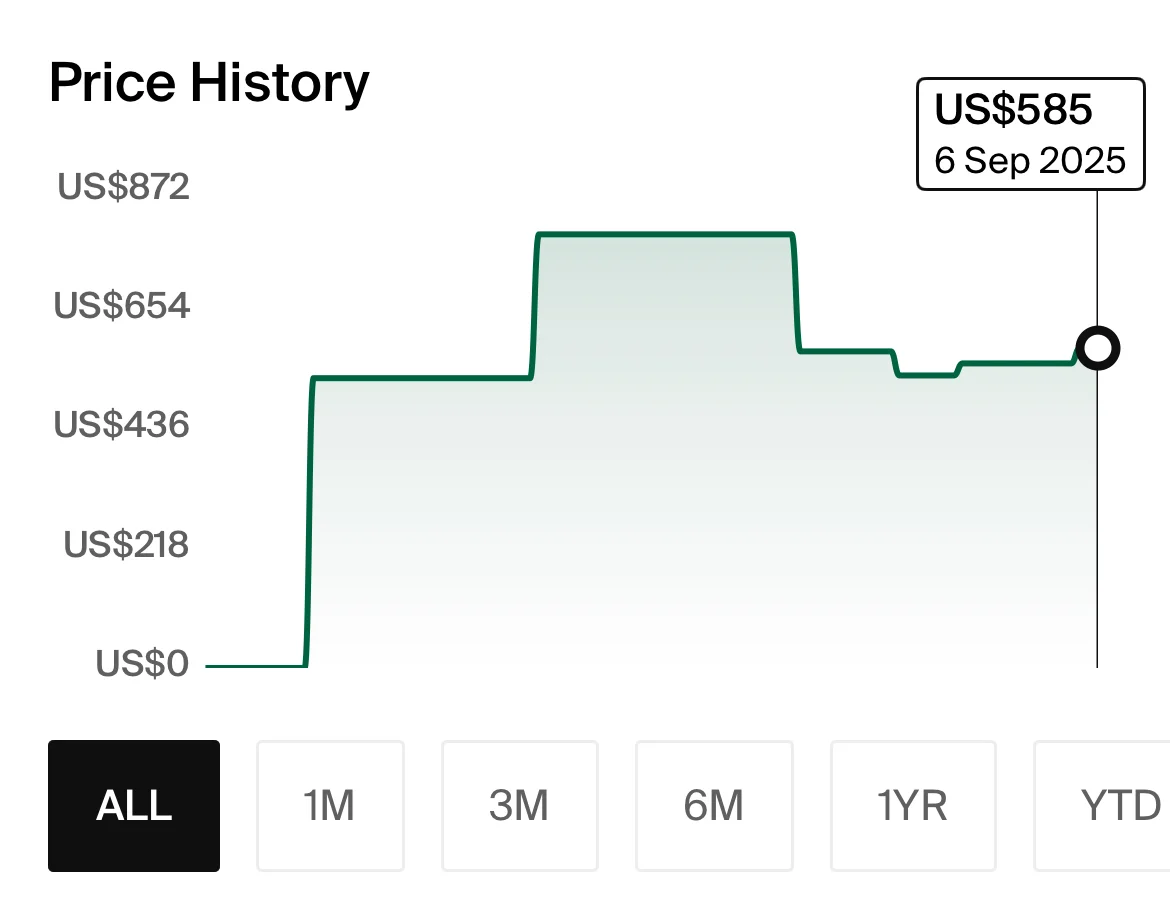Screen dimensions: 1170x901
Task: Click the lowest dip after the peak
Action: pyautogui.click(x=927, y=375)
